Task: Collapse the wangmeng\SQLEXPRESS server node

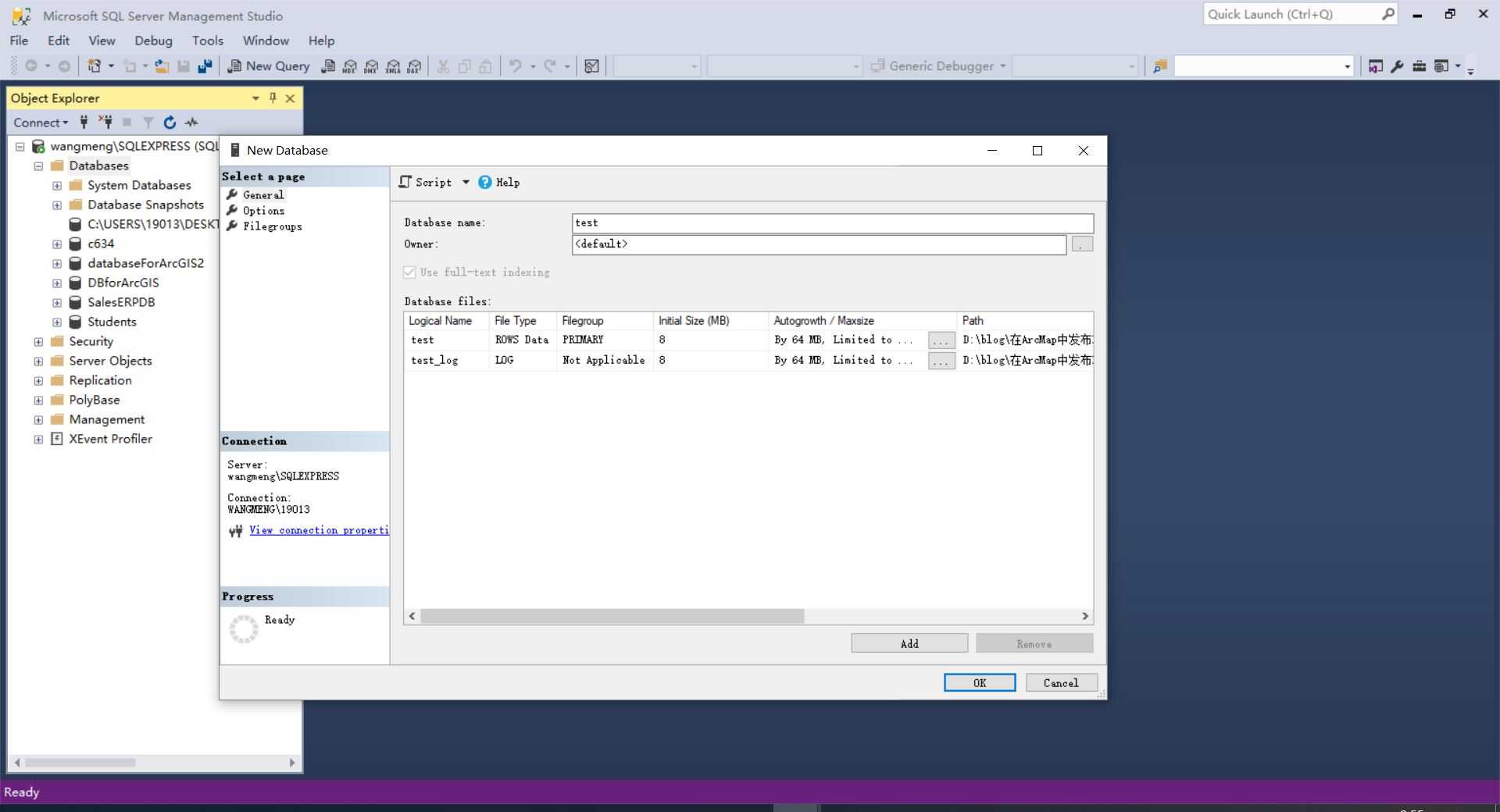Action: 20,146
